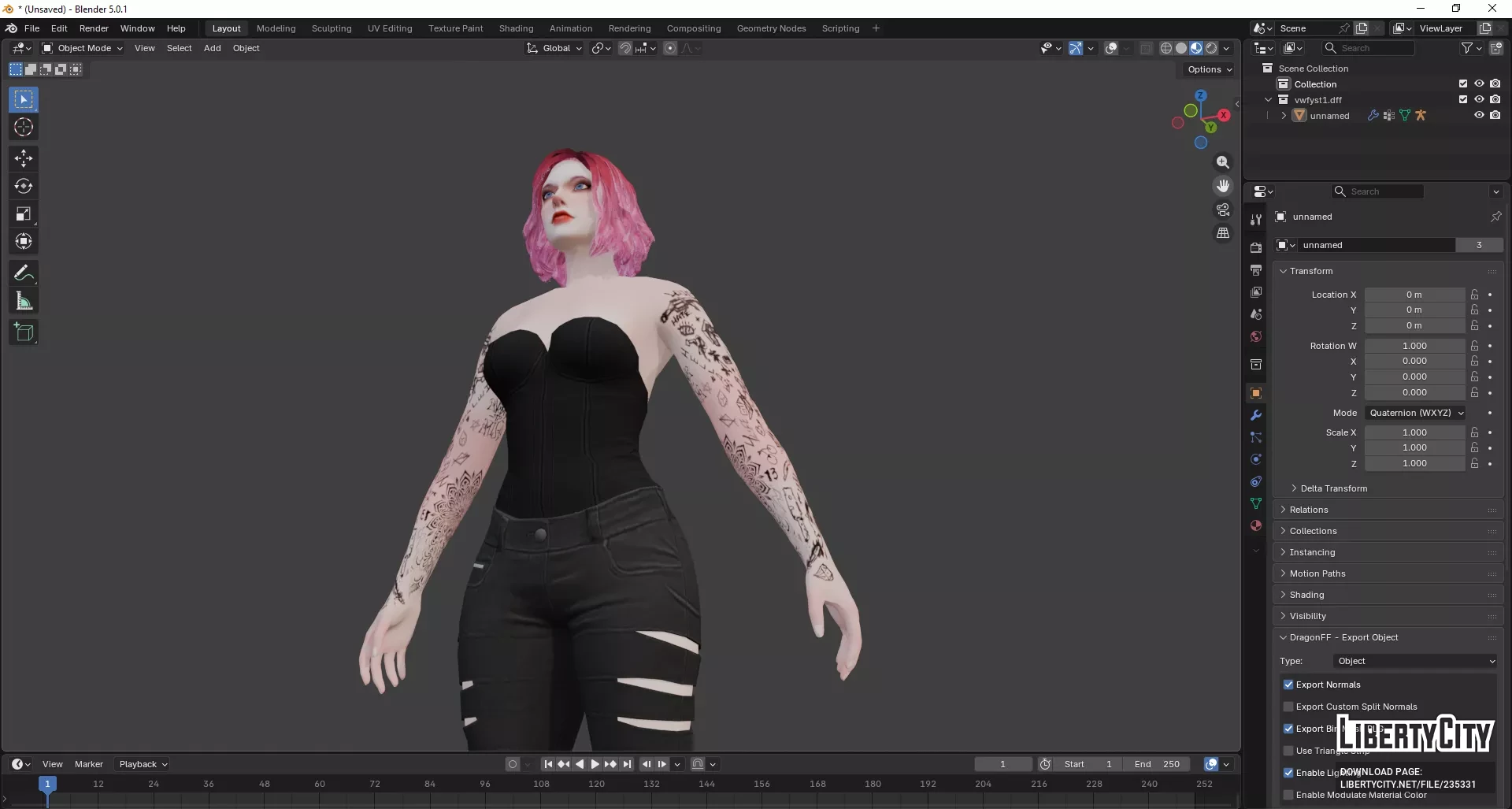Open the Object Mode dropdown
This screenshot has height=809, width=1512.
(83, 48)
